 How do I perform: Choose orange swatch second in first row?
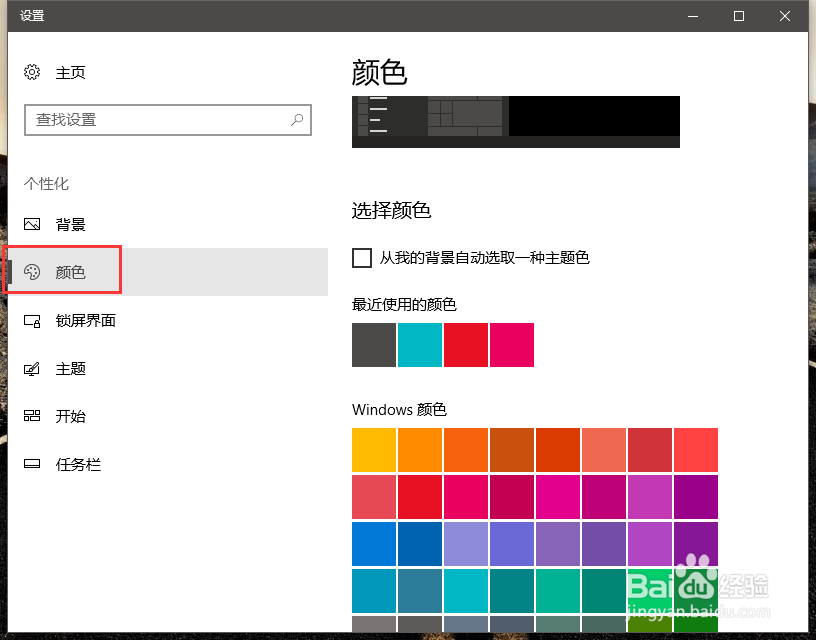420,450
